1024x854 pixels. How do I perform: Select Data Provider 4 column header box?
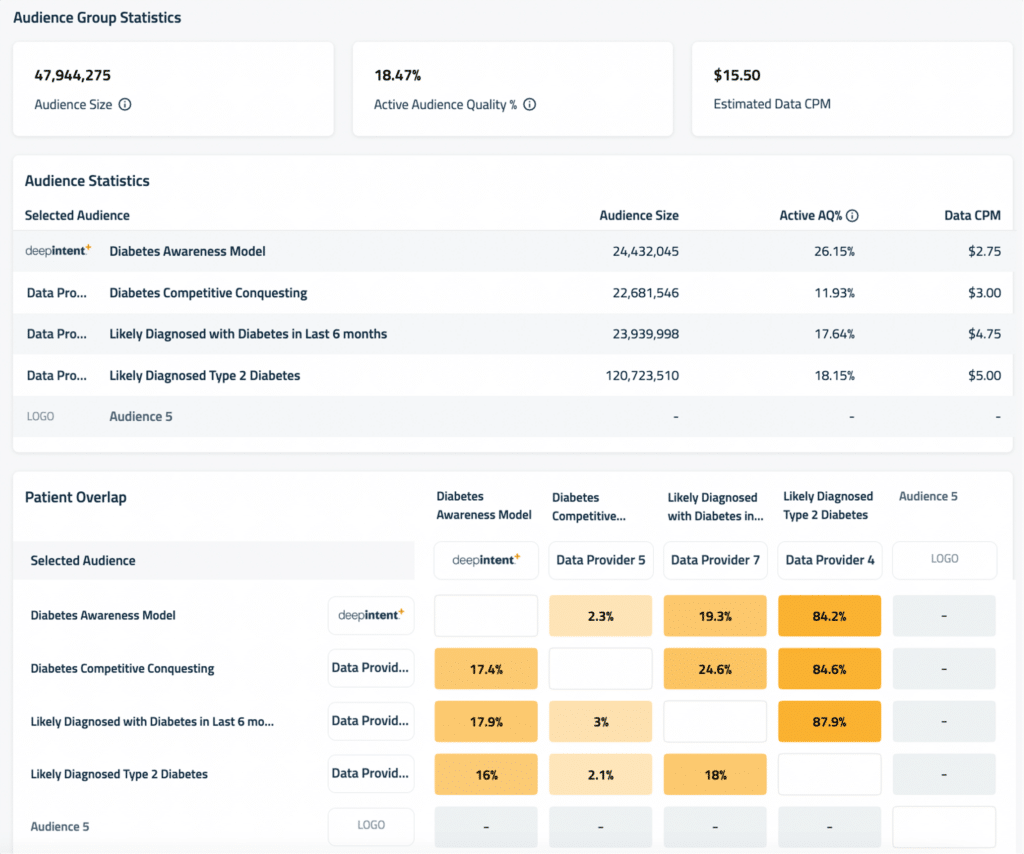pyautogui.click(x=829, y=560)
